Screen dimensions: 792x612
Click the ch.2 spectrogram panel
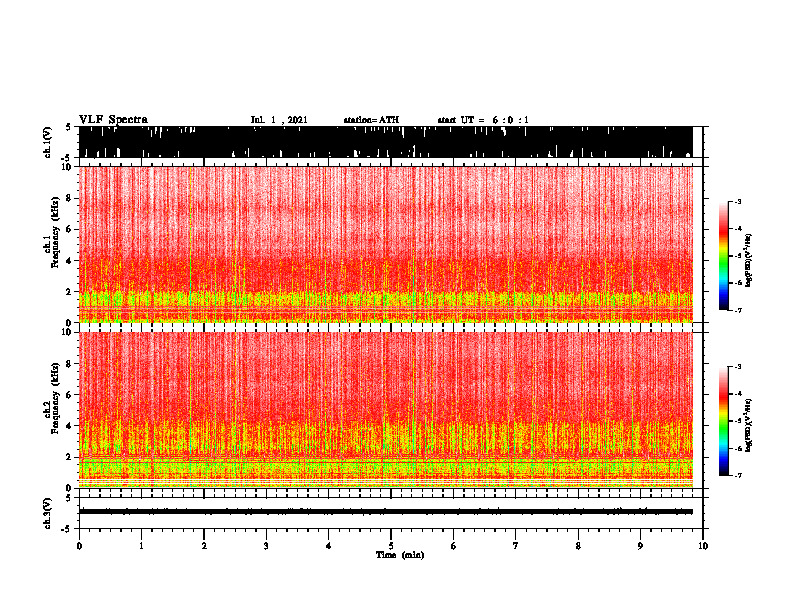click(386, 410)
